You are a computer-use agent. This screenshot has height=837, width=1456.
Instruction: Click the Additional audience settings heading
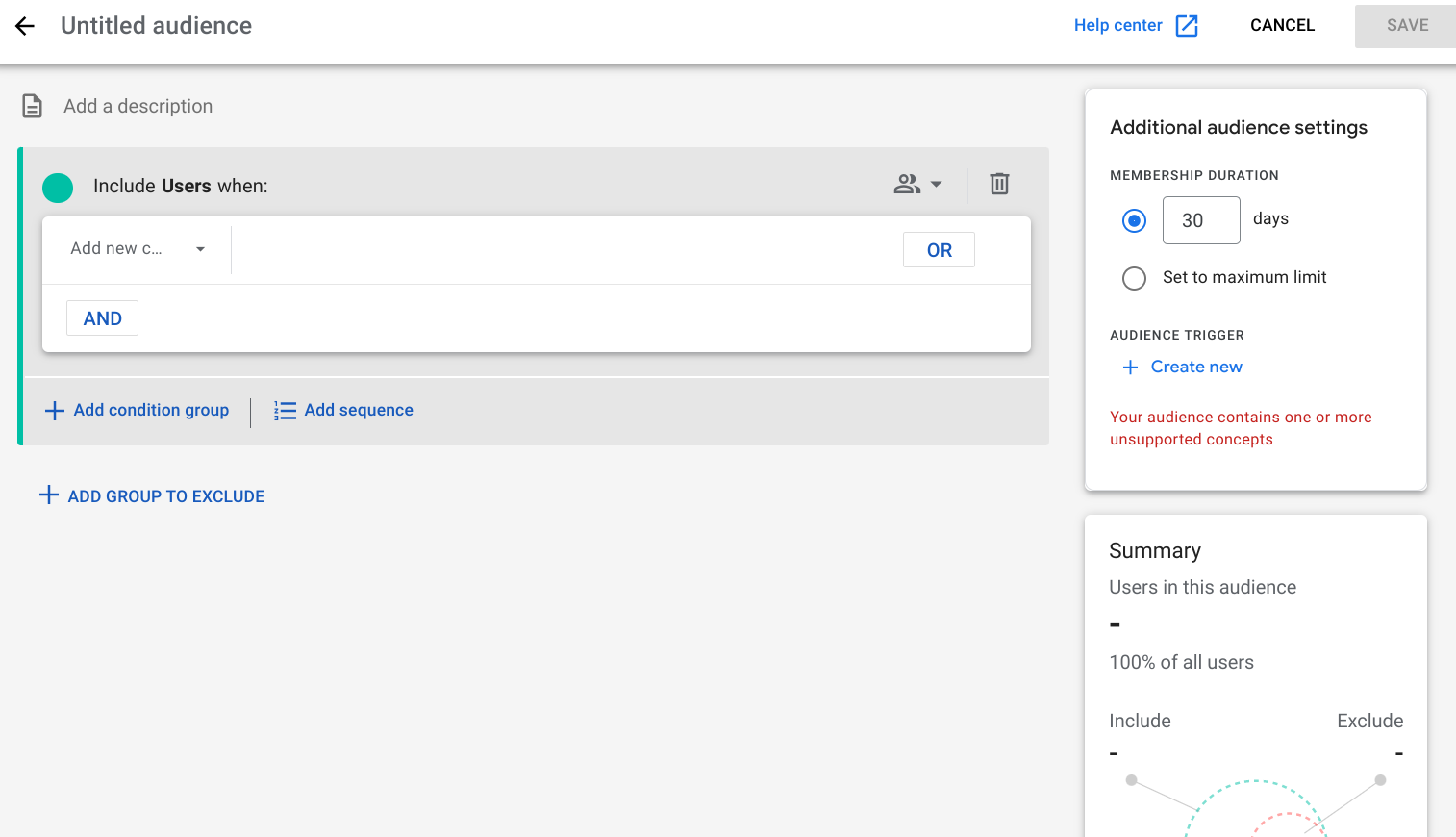1239,128
